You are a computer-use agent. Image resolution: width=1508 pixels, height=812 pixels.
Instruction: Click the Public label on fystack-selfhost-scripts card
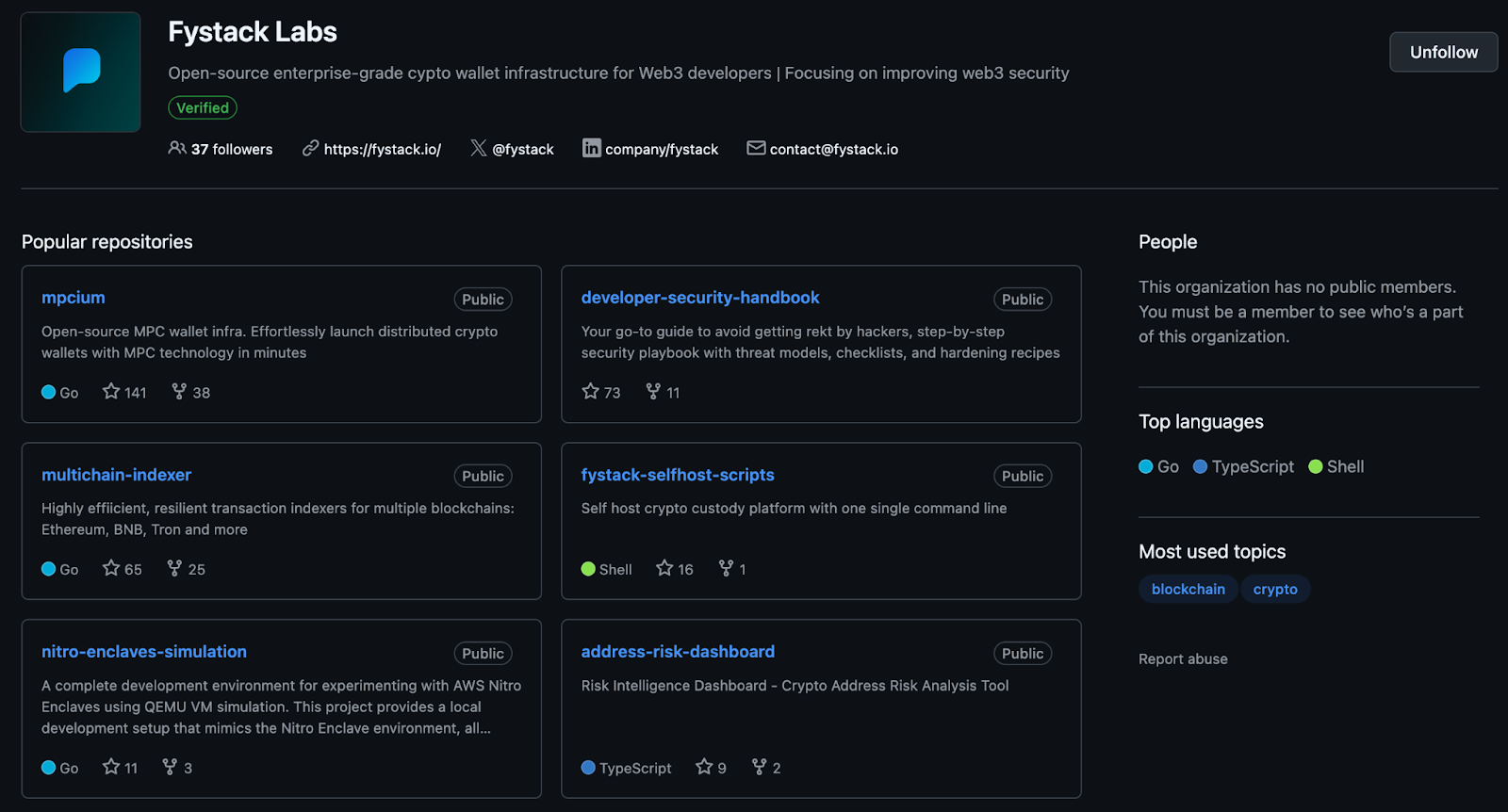pyautogui.click(x=1023, y=477)
